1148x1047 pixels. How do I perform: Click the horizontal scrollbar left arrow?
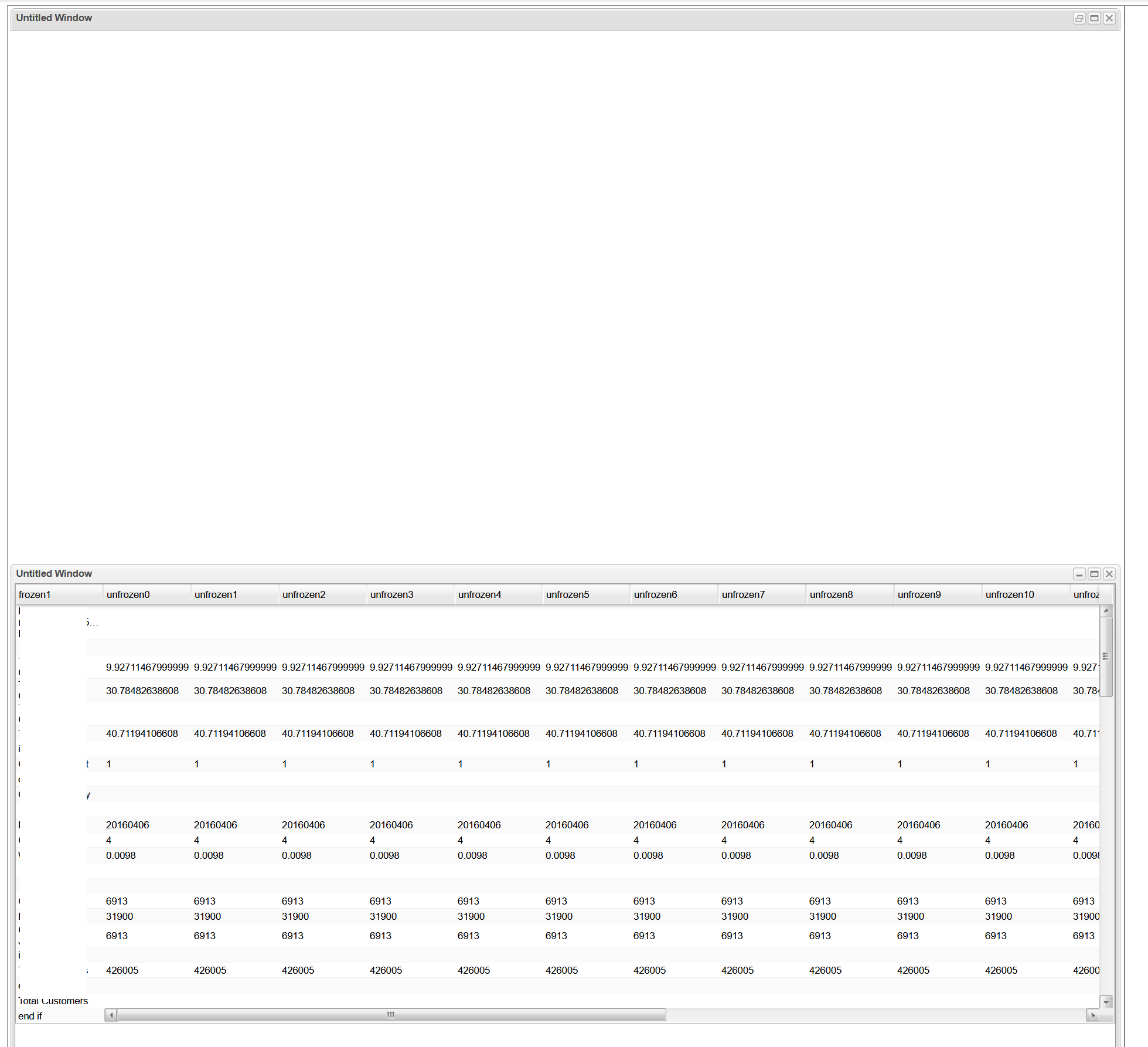point(111,1015)
